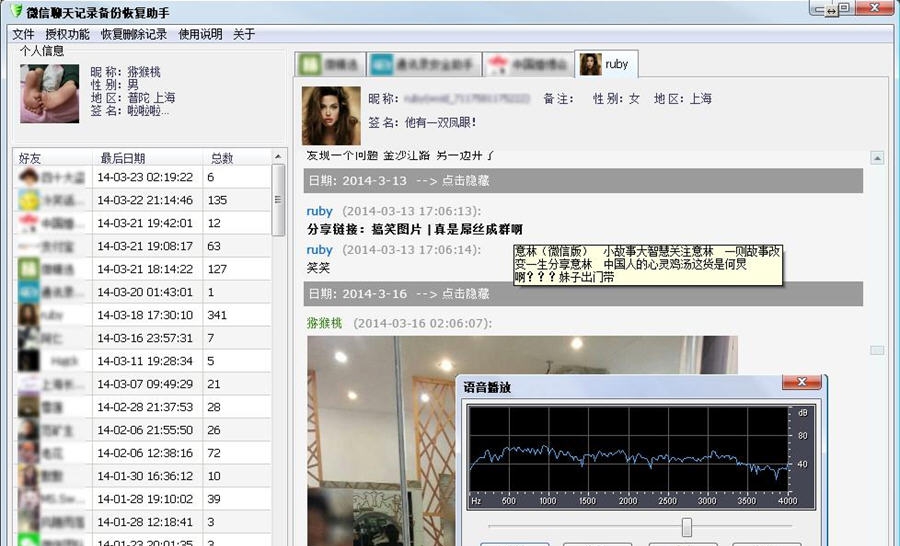The height and width of the screenshot is (546, 900).
Task: Click 猕猴桃 sender name at 02:06:07 message
Action: pos(324,323)
